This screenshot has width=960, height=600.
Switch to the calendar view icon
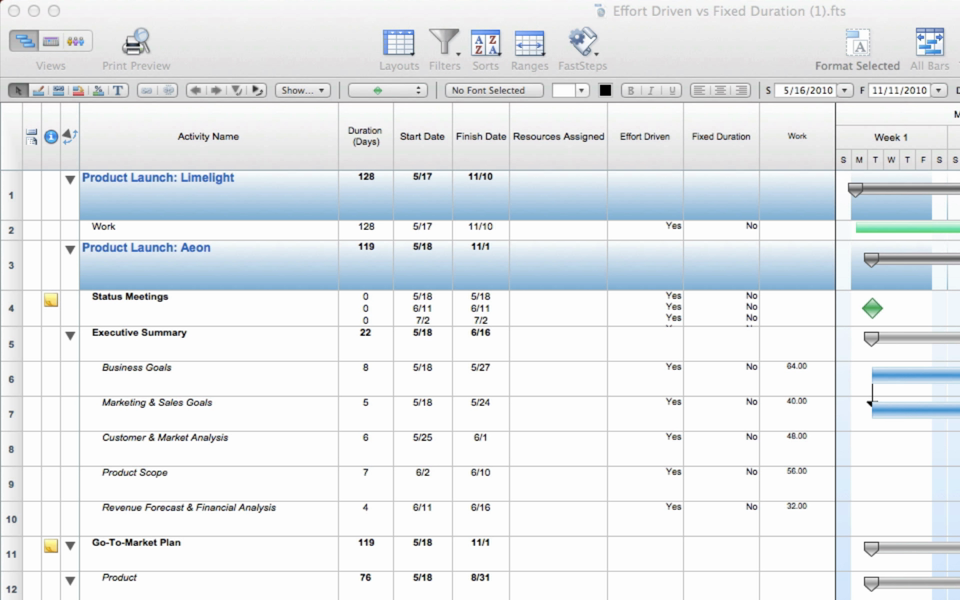coord(51,41)
